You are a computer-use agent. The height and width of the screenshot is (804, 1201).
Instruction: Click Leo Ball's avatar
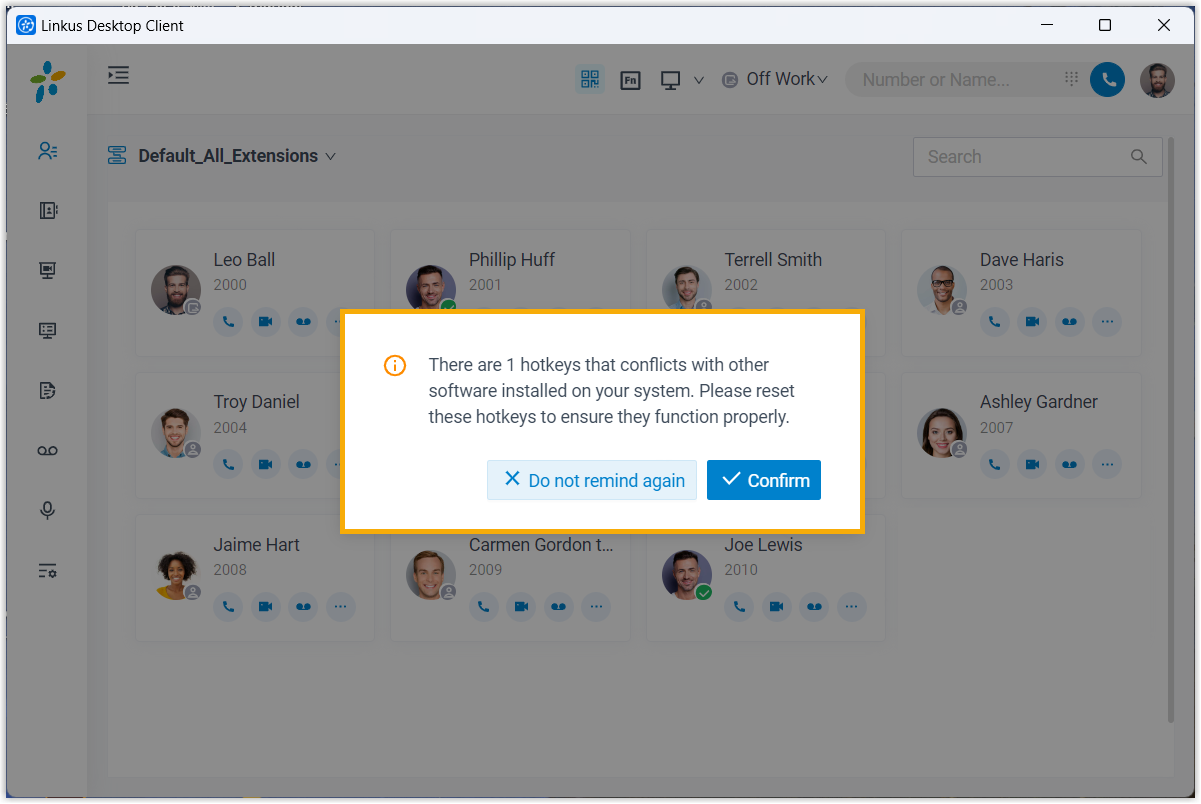[x=176, y=290]
